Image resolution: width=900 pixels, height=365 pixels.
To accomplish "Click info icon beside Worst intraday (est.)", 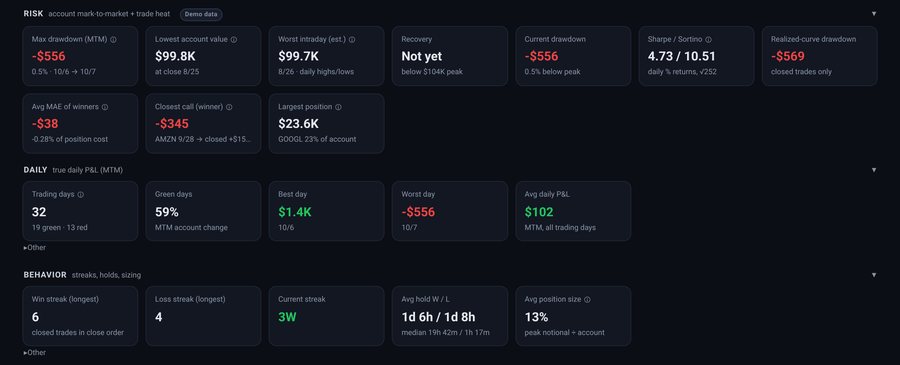I will click(352, 40).
